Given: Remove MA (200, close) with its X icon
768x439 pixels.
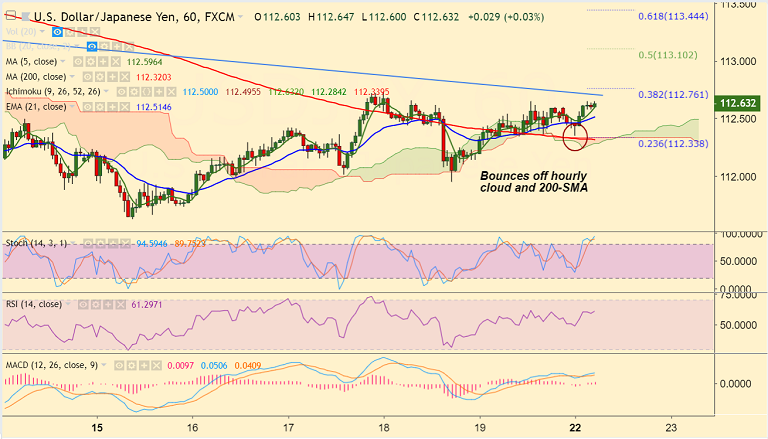Looking at the screenshot, I should tap(125, 77).
